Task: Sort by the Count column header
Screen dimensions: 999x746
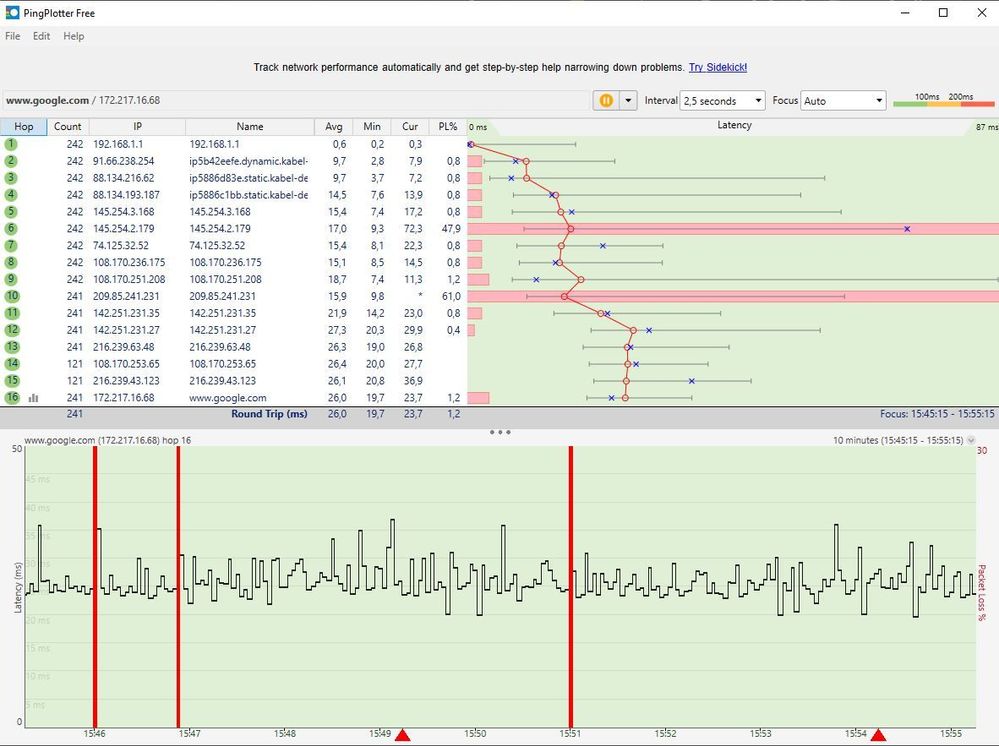Action: click(x=68, y=127)
